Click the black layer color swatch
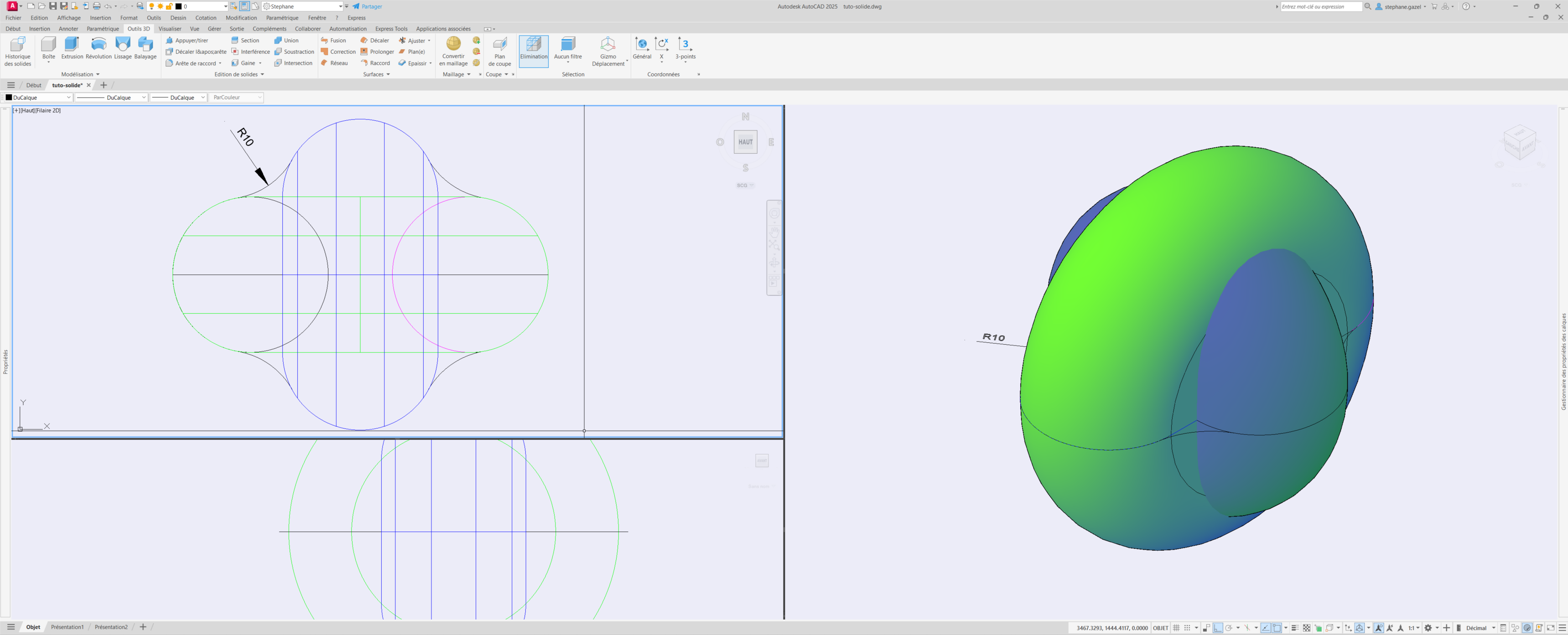Viewport: 1568px width, 635px height. pos(178,7)
